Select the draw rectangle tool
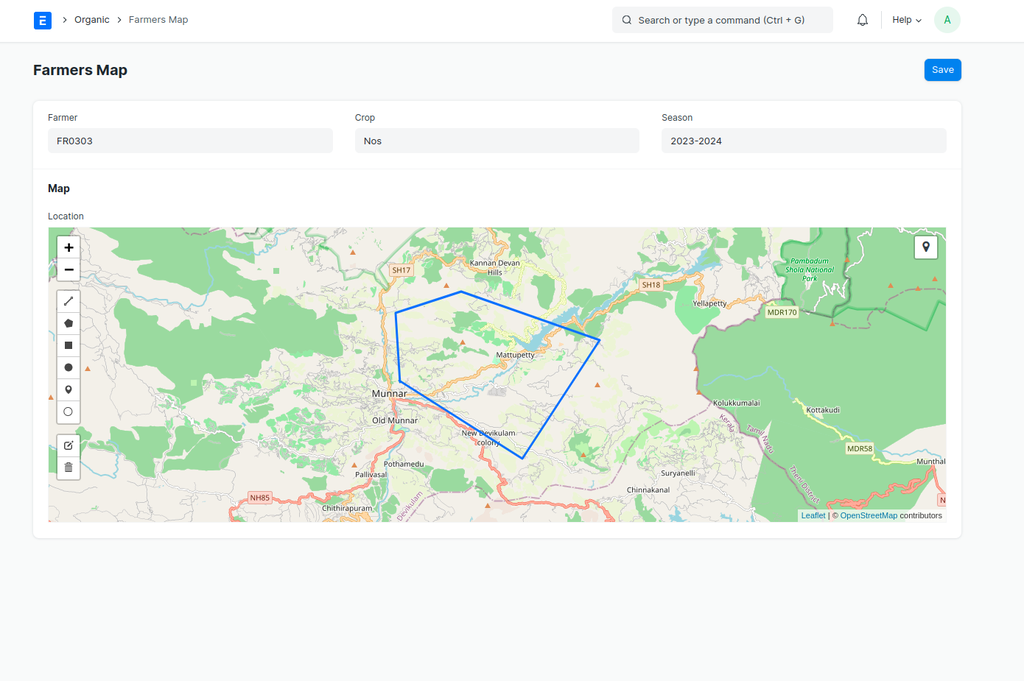The image size is (1024, 681). (x=68, y=345)
